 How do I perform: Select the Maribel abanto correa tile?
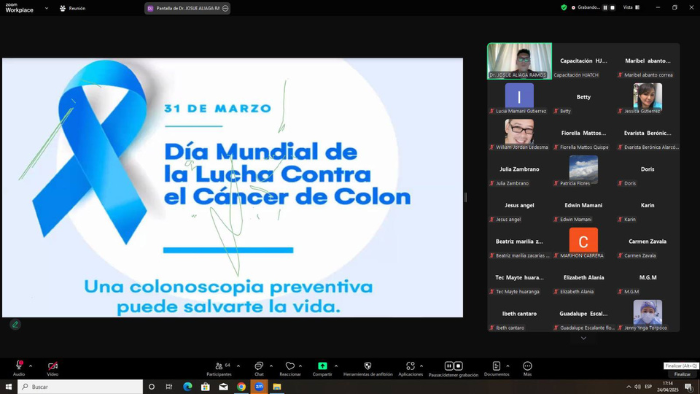pos(647,62)
